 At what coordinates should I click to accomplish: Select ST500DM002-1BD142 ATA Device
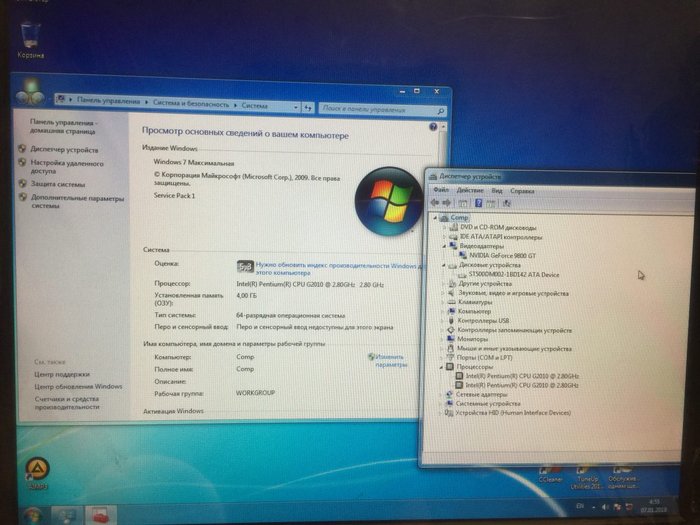point(513,275)
